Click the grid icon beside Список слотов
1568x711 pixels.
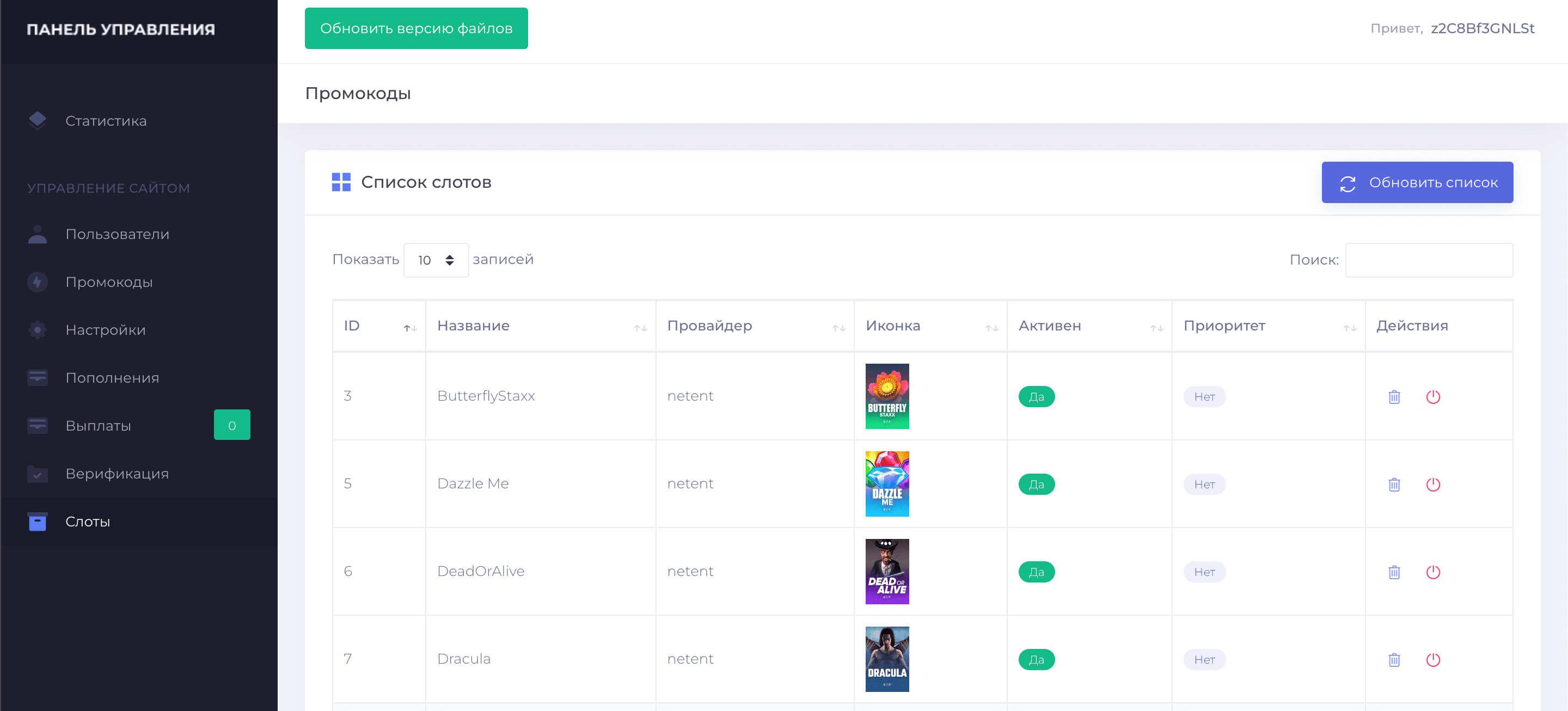341,182
